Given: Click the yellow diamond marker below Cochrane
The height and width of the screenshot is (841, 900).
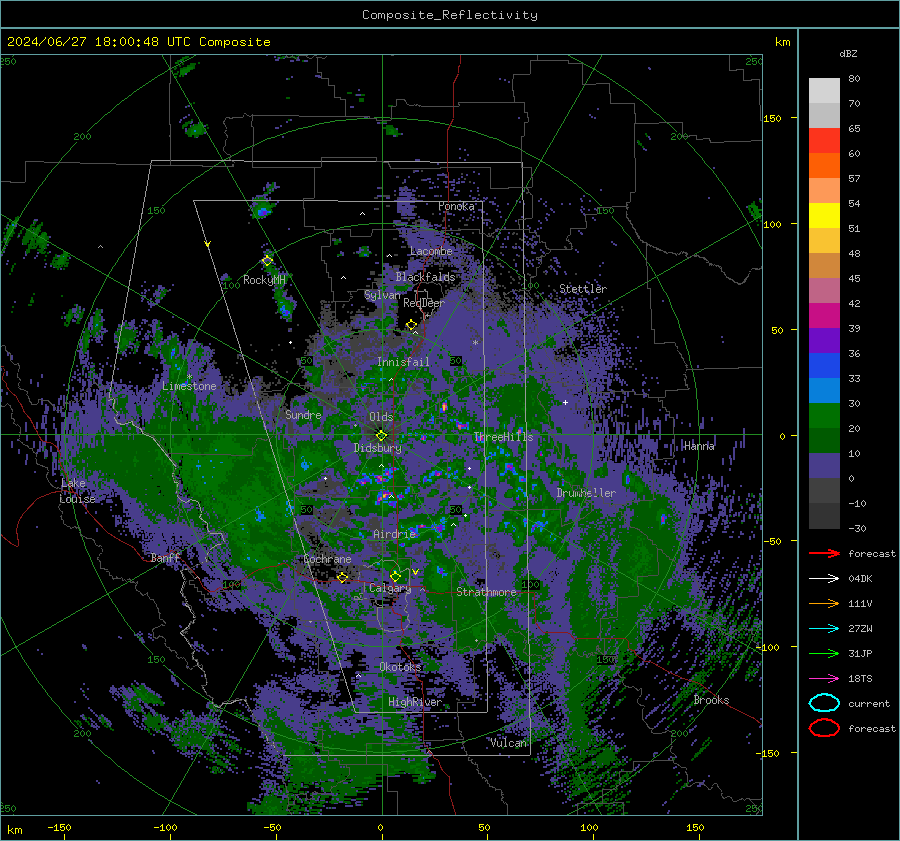Looking at the screenshot, I should click(x=342, y=577).
